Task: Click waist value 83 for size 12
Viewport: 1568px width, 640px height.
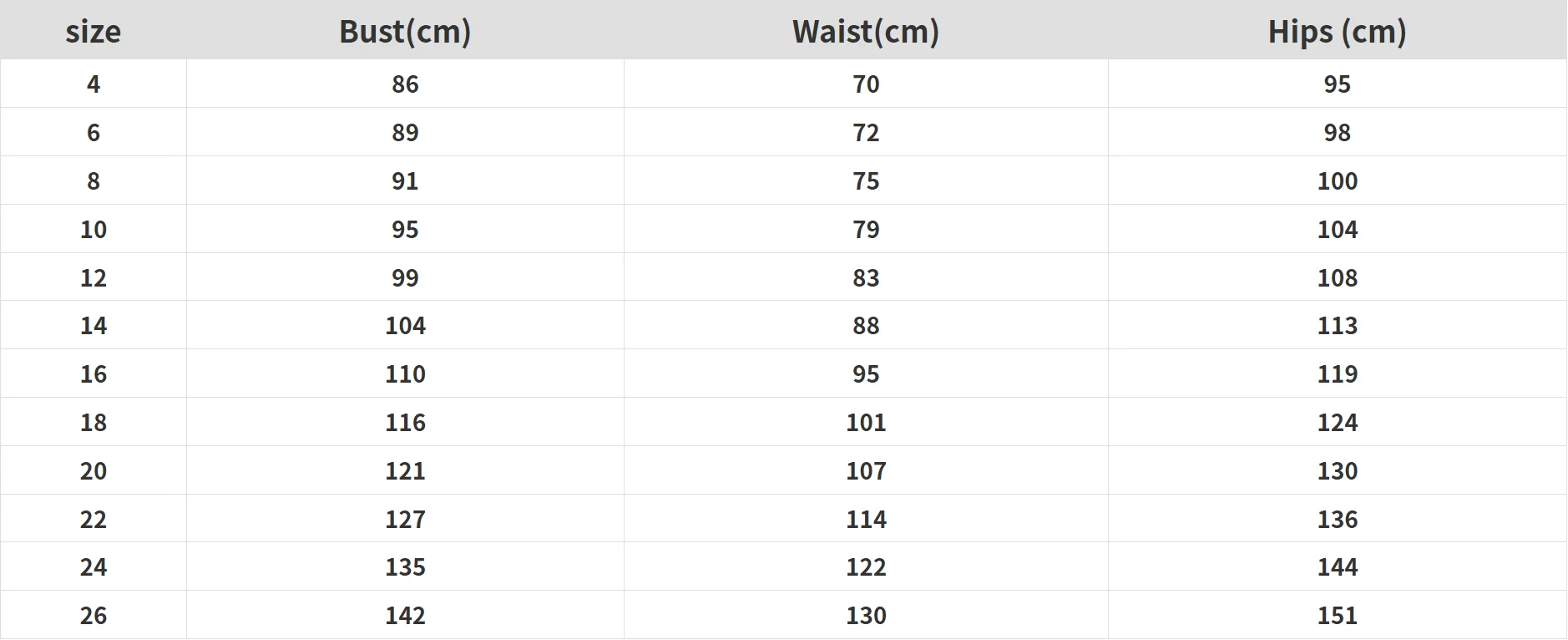Action: pyautogui.click(x=866, y=277)
